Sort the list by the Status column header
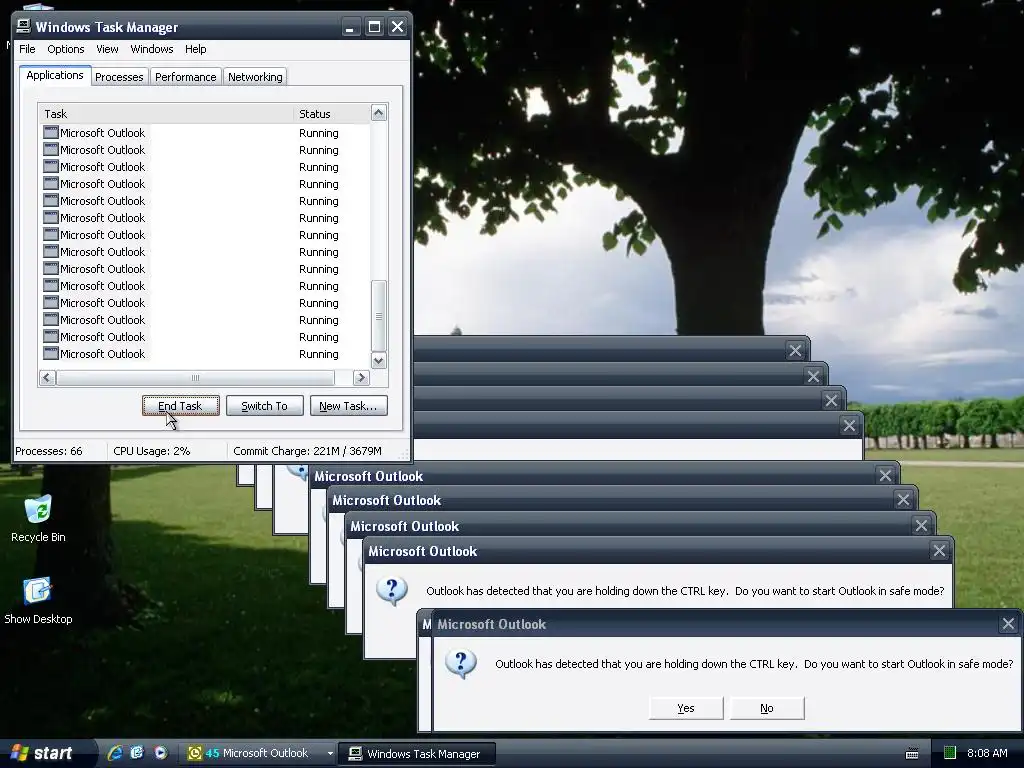The height and width of the screenshot is (768, 1024). (332, 114)
